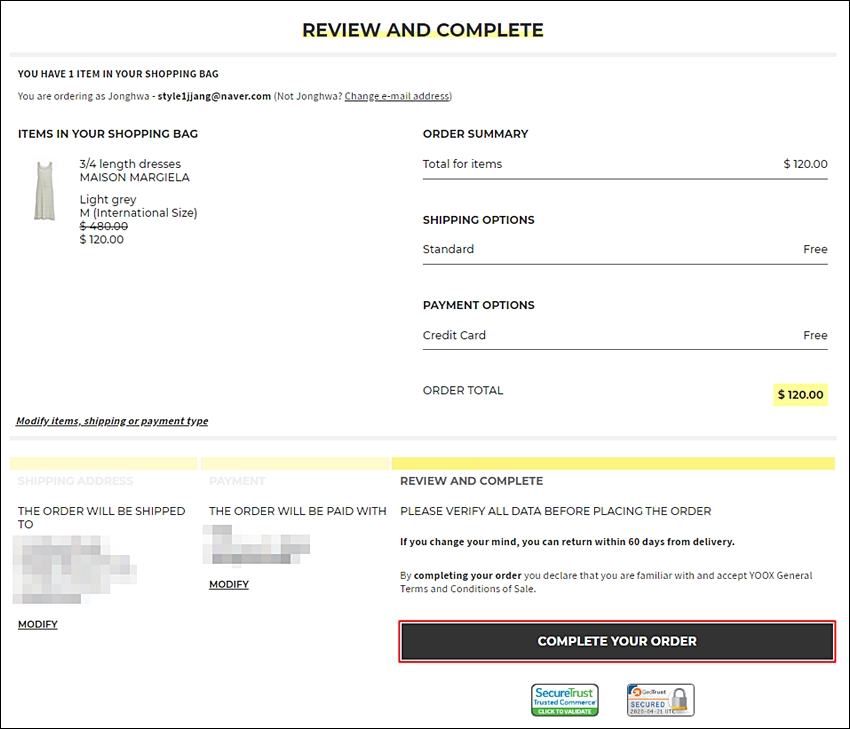
Task: Click the 'Light grey' color text
Action: (108, 199)
